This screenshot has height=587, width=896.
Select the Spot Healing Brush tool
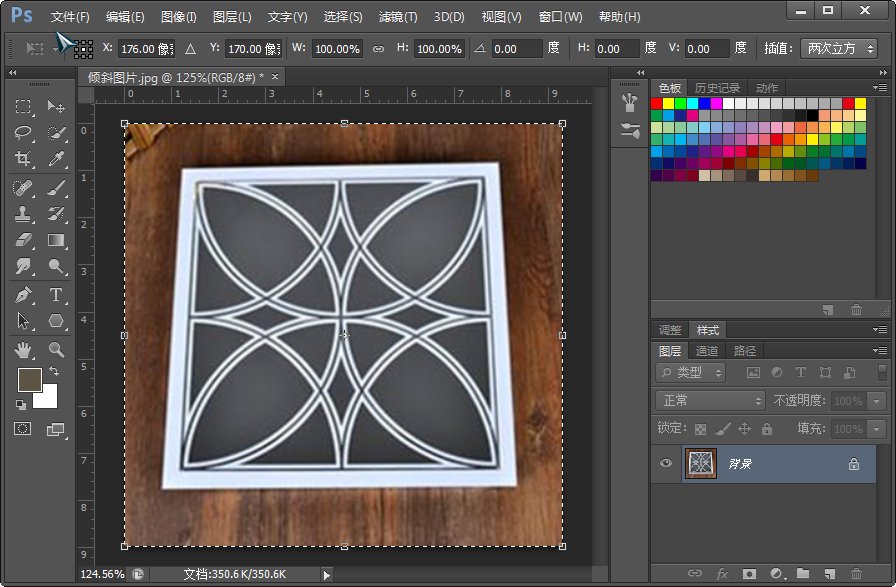pos(22,186)
